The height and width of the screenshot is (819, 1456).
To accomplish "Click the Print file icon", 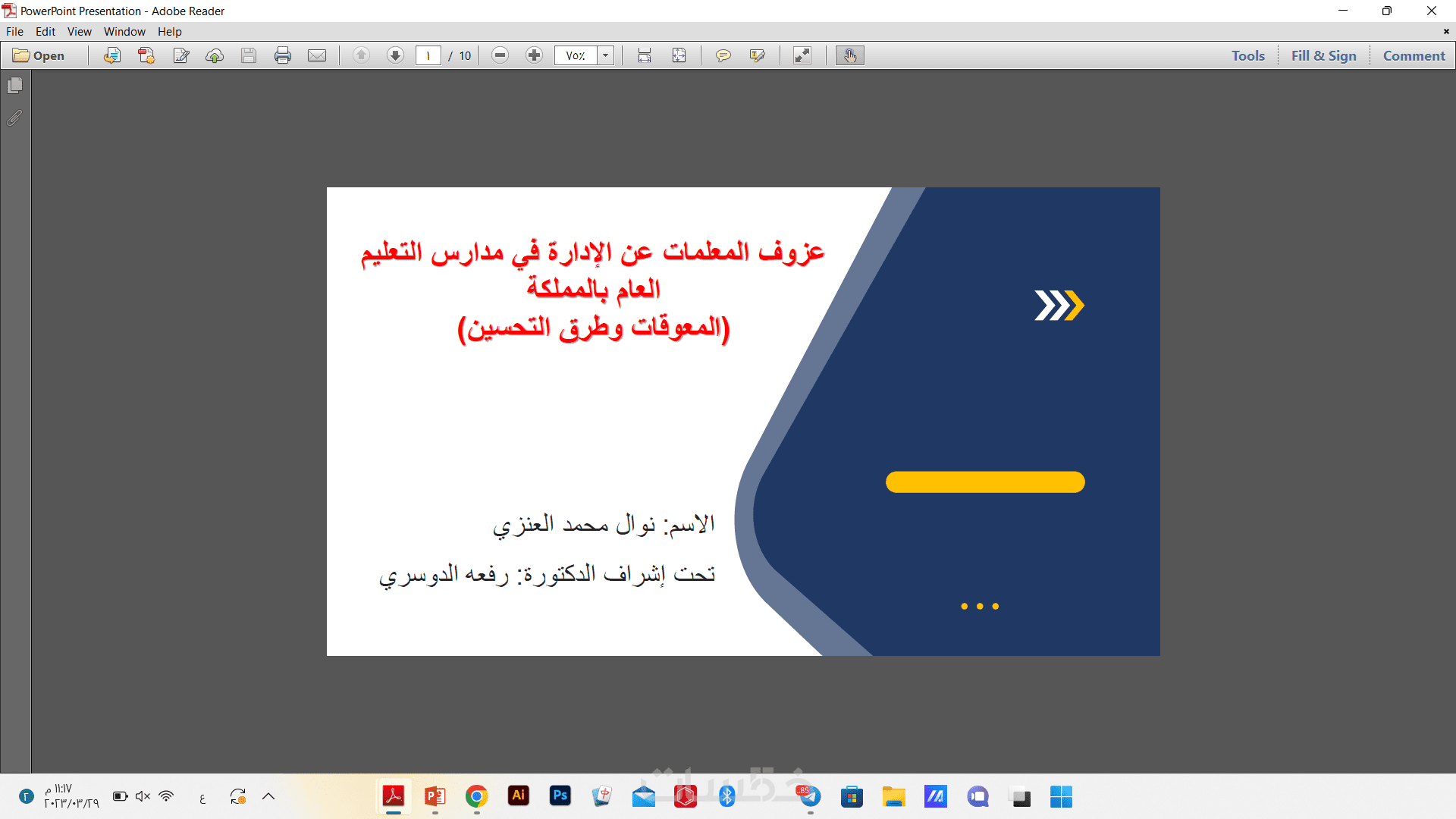I will pos(283,55).
